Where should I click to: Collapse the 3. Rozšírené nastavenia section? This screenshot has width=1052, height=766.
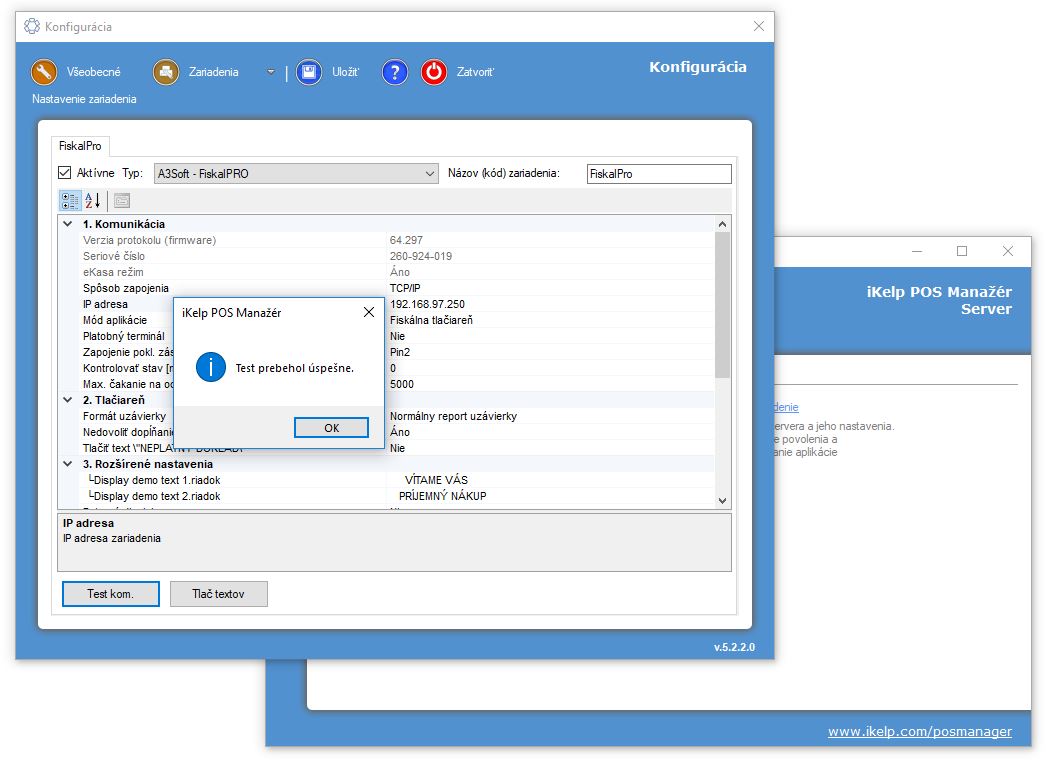tap(68, 464)
